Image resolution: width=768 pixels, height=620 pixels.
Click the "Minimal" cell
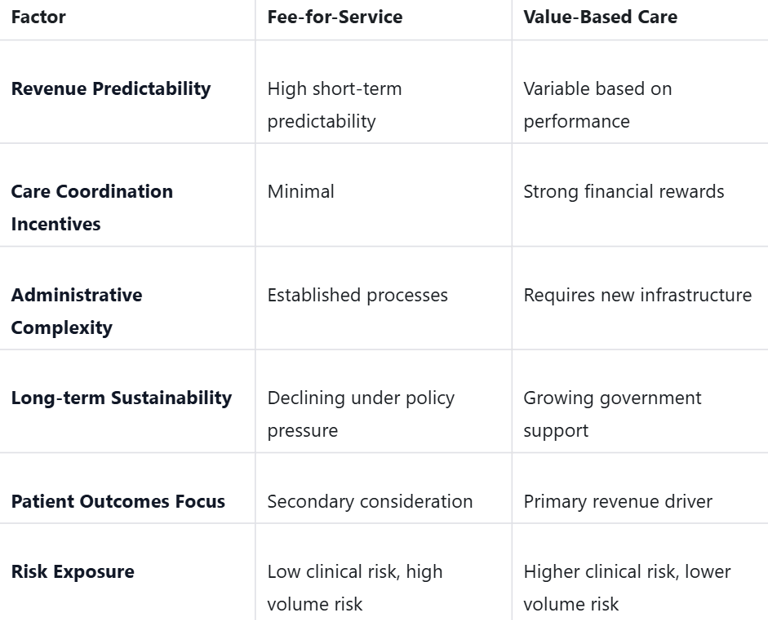click(301, 191)
